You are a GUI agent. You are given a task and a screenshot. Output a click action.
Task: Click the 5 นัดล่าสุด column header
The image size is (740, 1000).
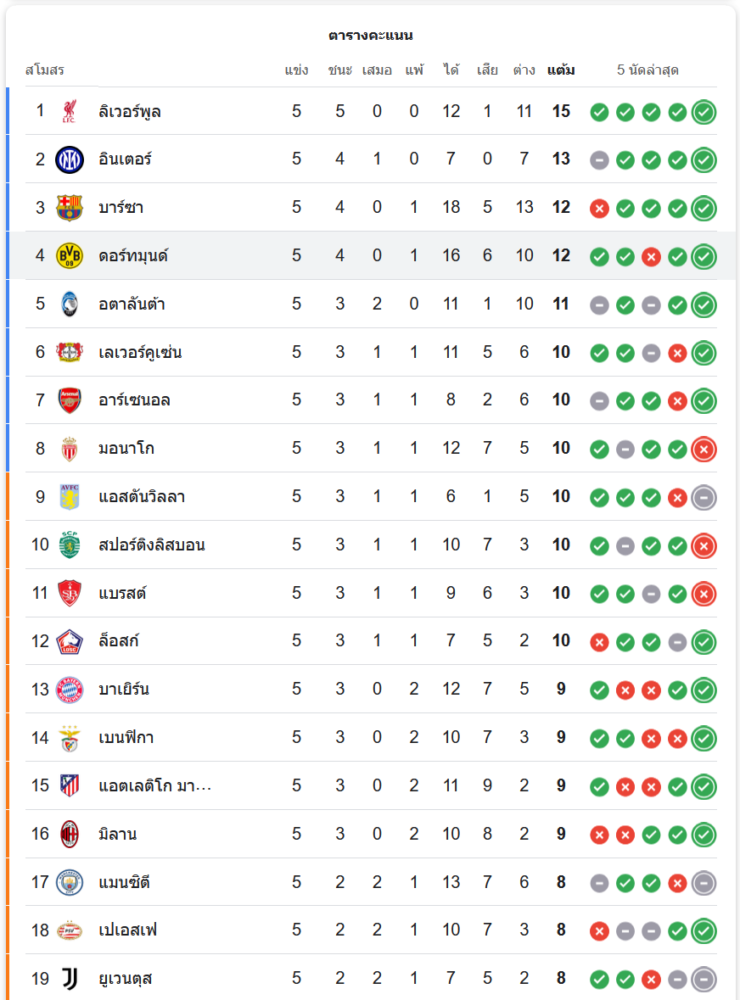click(x=648, y=70)
